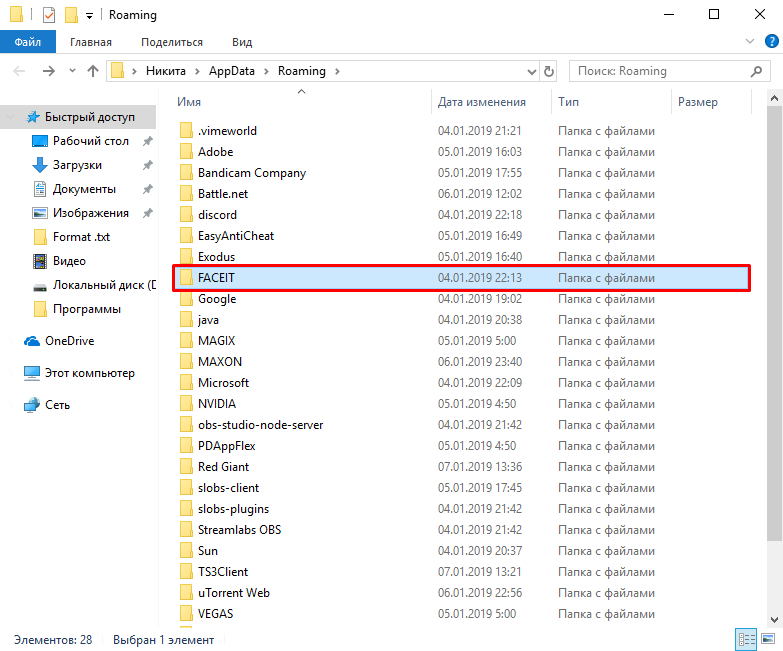This screenshot has height=651, width=783.
Task: Open the blue Help question icon
Action: pyautogui.click(x=772, y=41)
